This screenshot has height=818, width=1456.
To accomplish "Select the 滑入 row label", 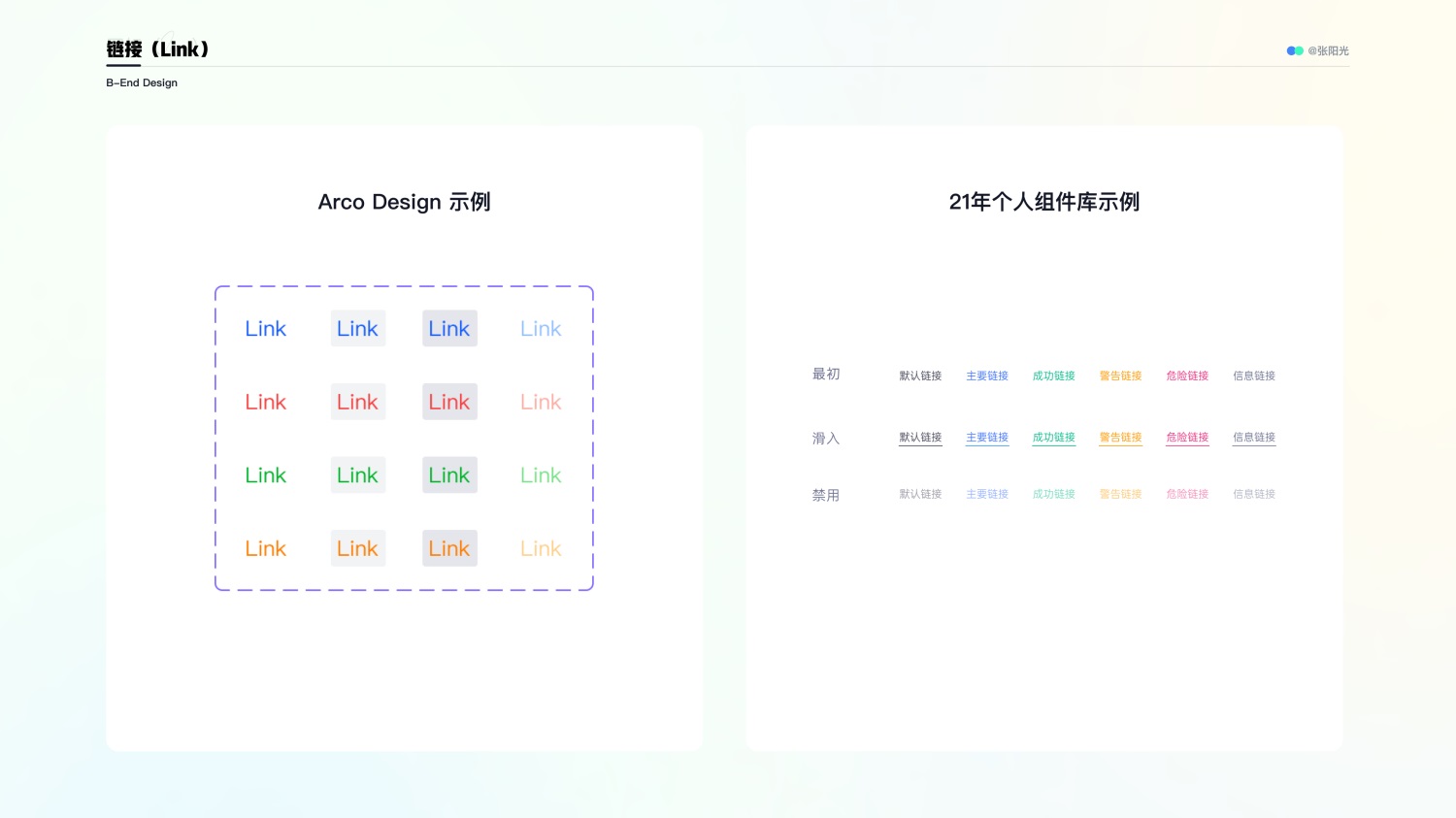I will [x=826, y=439].
